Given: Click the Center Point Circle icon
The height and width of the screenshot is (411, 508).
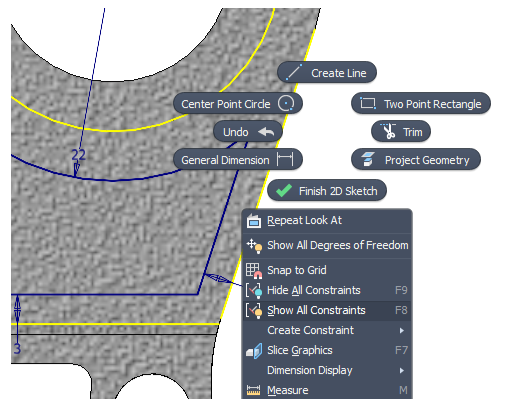Looking at the screenshot, I should point(286,103).
